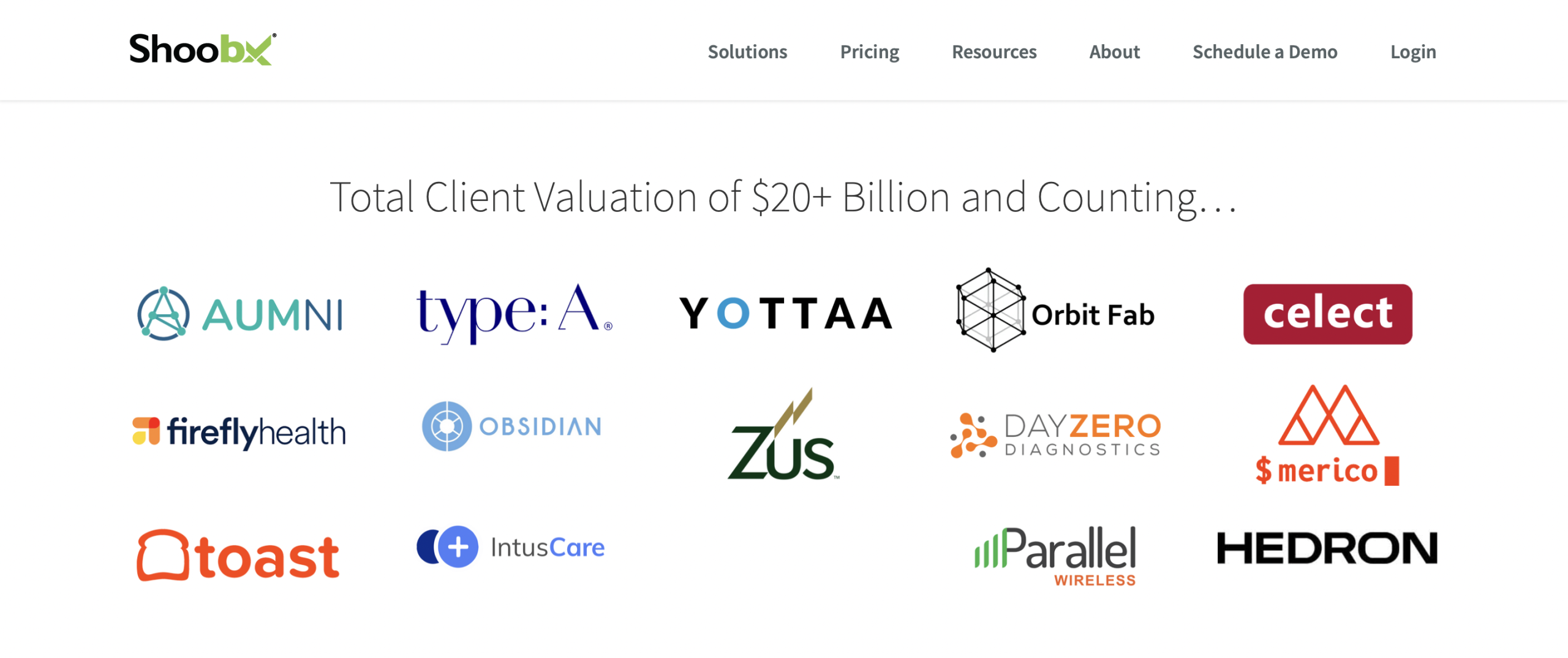Click the red celect logo
Viewport: 1568px width, 658px height.
tap(1327, 314)
